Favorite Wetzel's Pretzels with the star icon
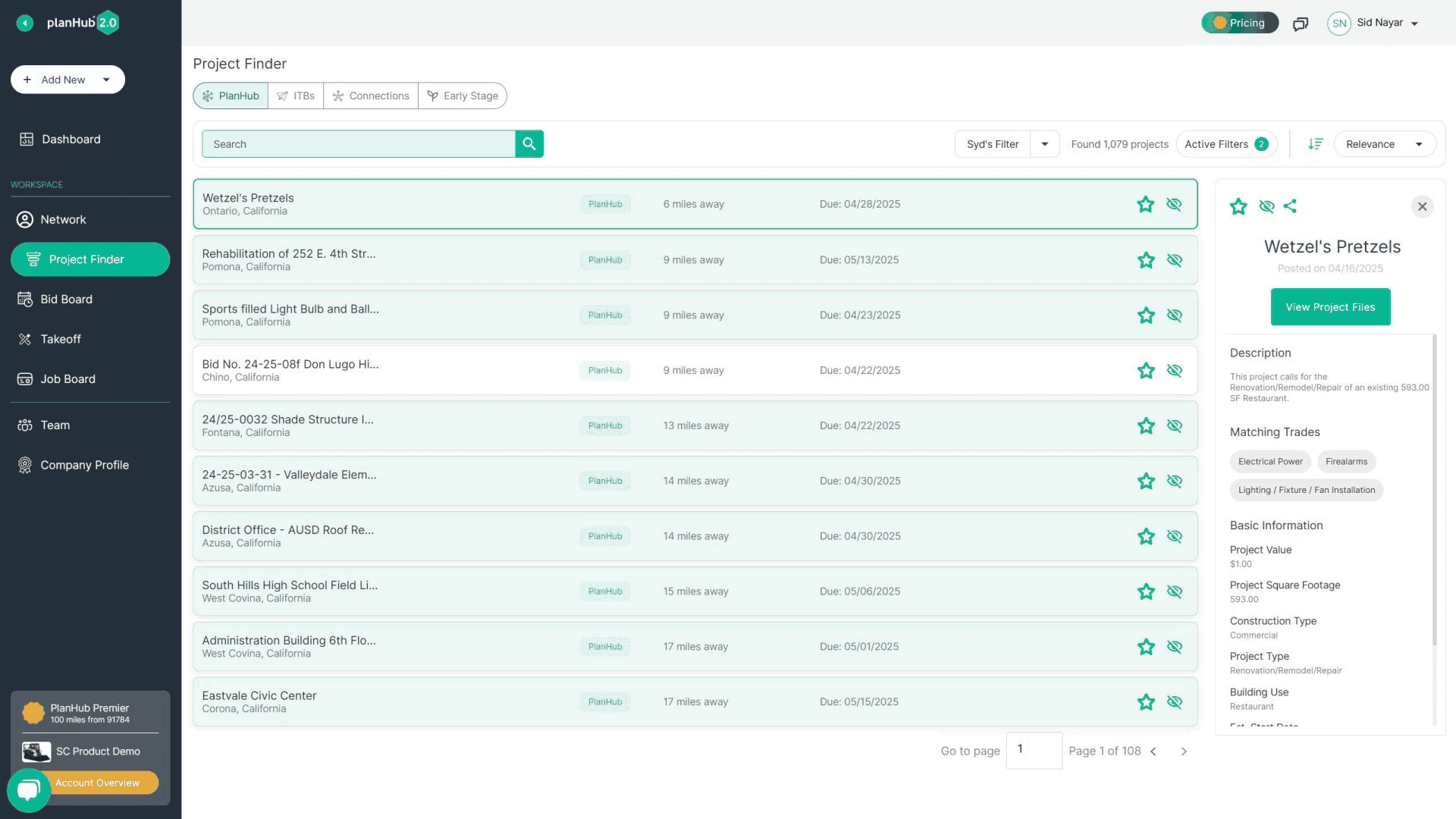 click(x=1146, y=204)
